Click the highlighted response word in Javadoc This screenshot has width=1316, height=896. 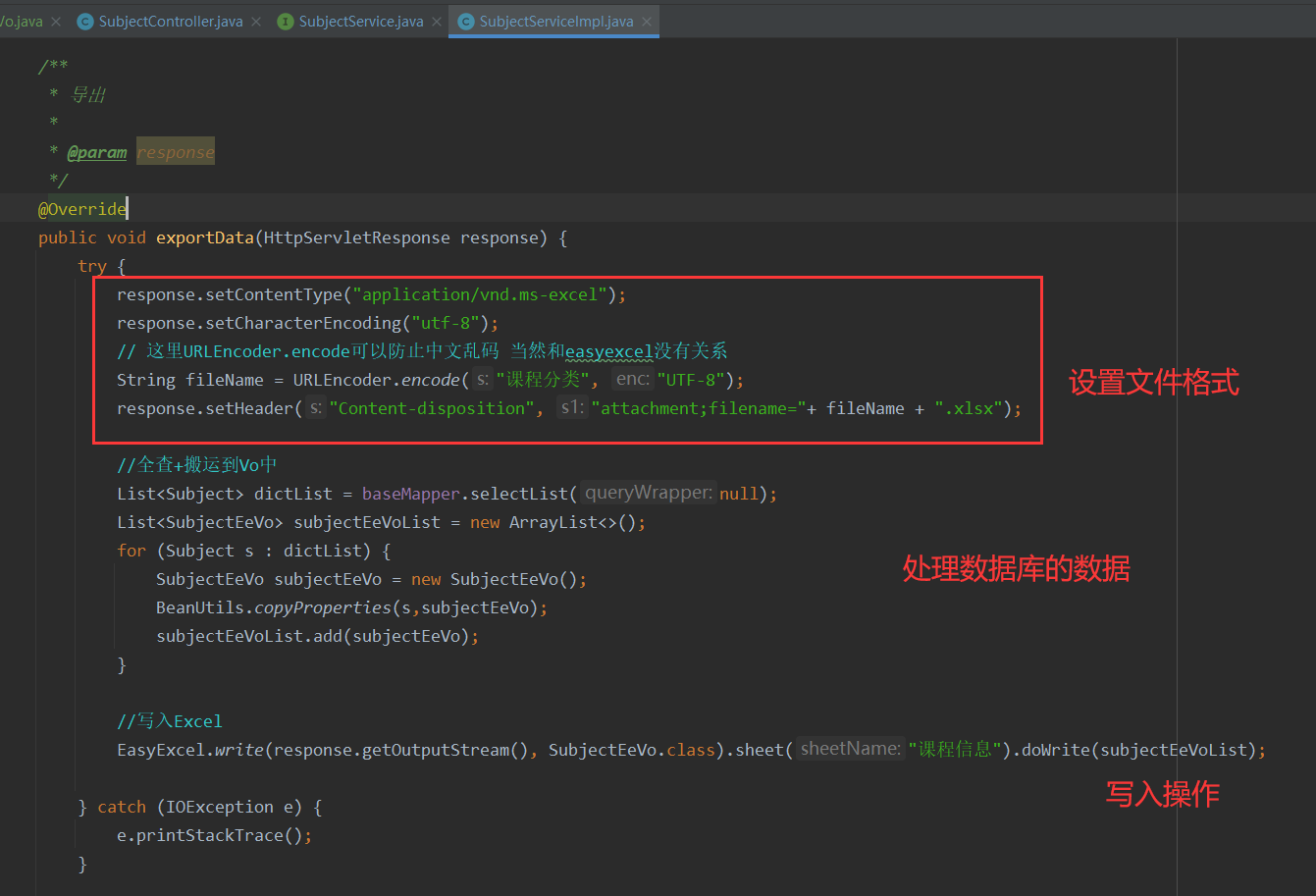[176, 152]
